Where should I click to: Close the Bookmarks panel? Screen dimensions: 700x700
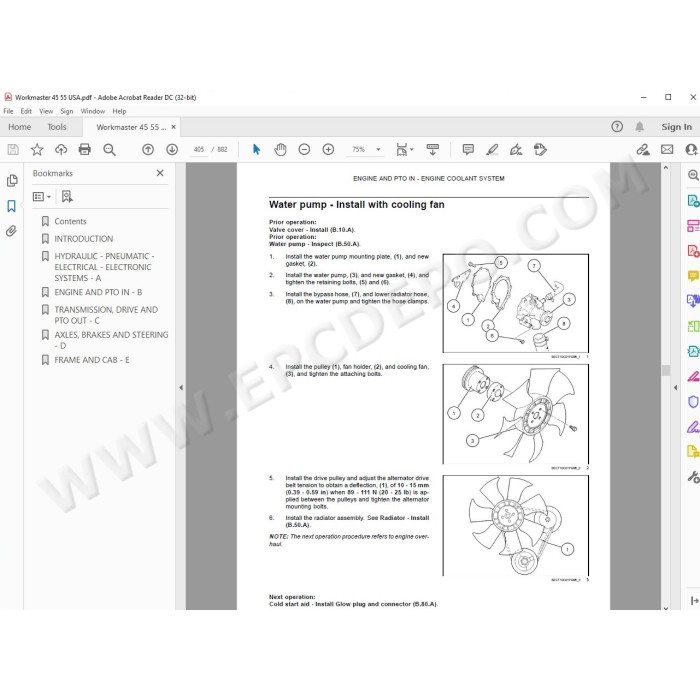point(160,173)
